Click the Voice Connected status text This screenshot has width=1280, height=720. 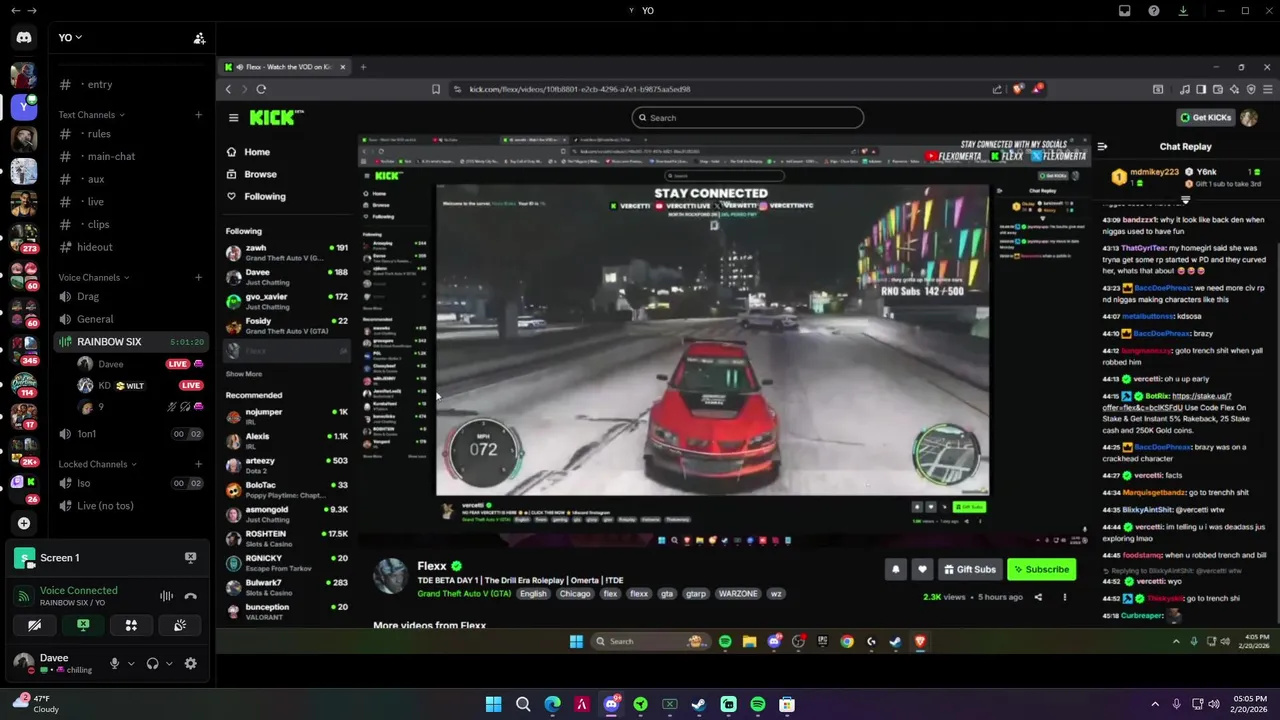click(x=78, y=591)
